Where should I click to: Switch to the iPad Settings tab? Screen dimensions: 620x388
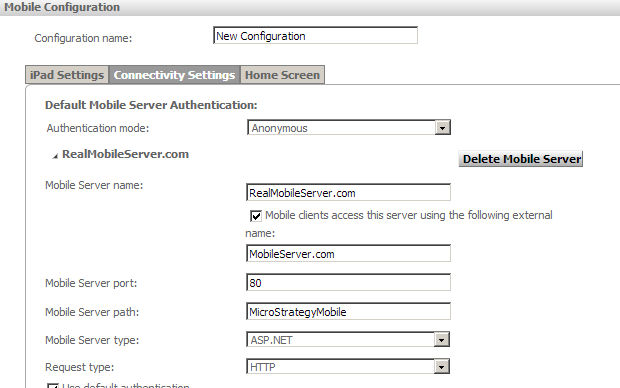pyautogui.click(x=67, y=75)
